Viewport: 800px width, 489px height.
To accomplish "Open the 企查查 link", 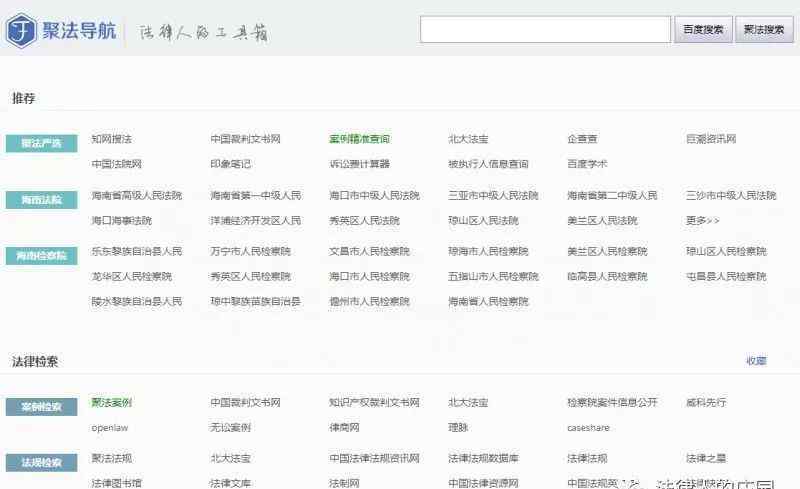I will pos(582,139).
